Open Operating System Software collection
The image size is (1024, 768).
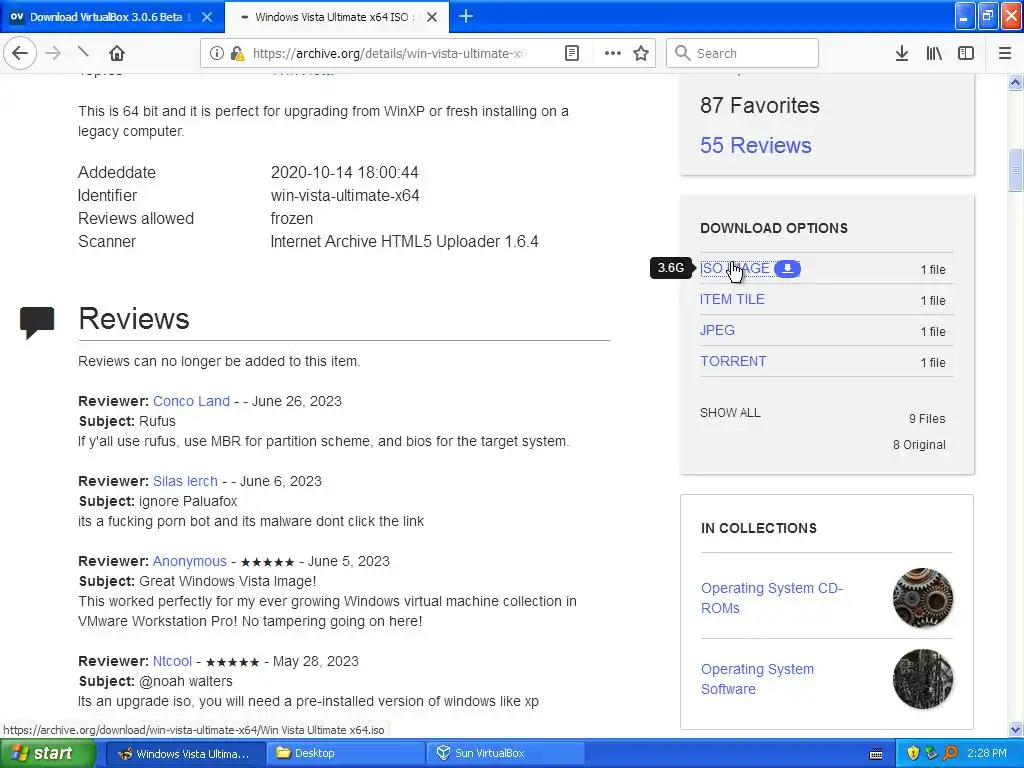[x=757, y=679]
